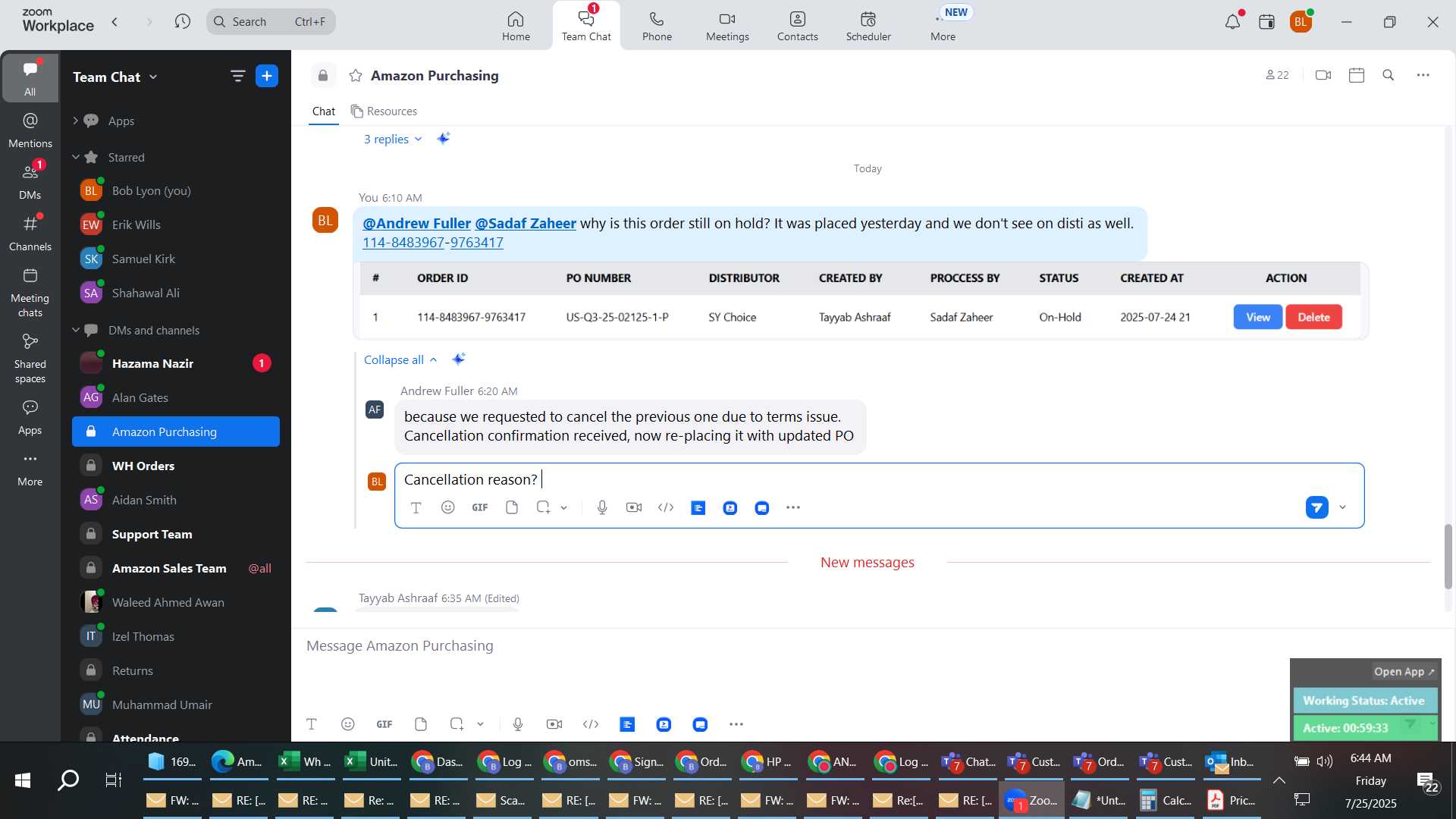Click the blue View button for the order
Viewport: 1456px width, 819px height.
[x=1257, y=317]
